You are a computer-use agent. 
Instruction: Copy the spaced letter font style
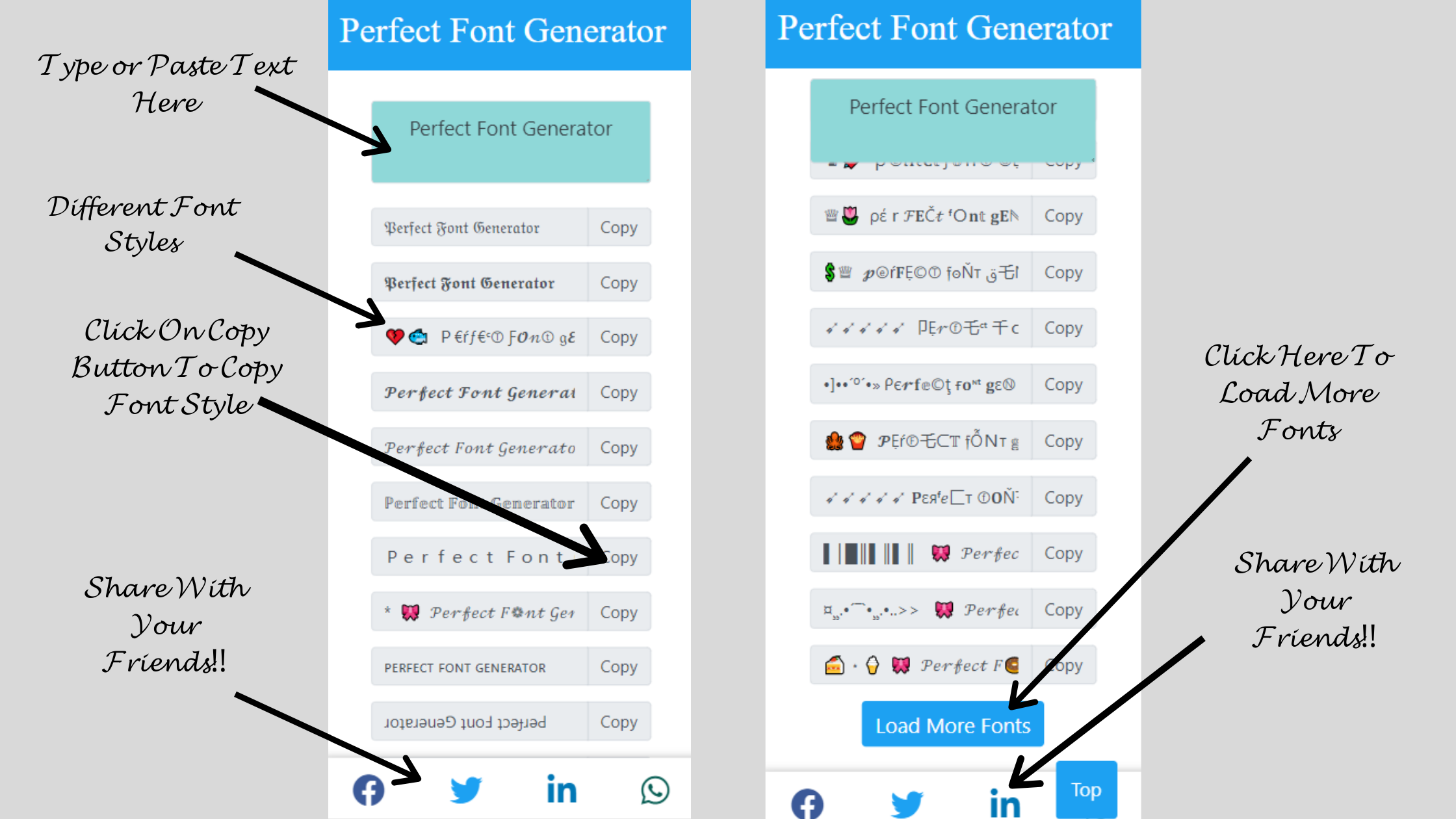click(619, 557)
